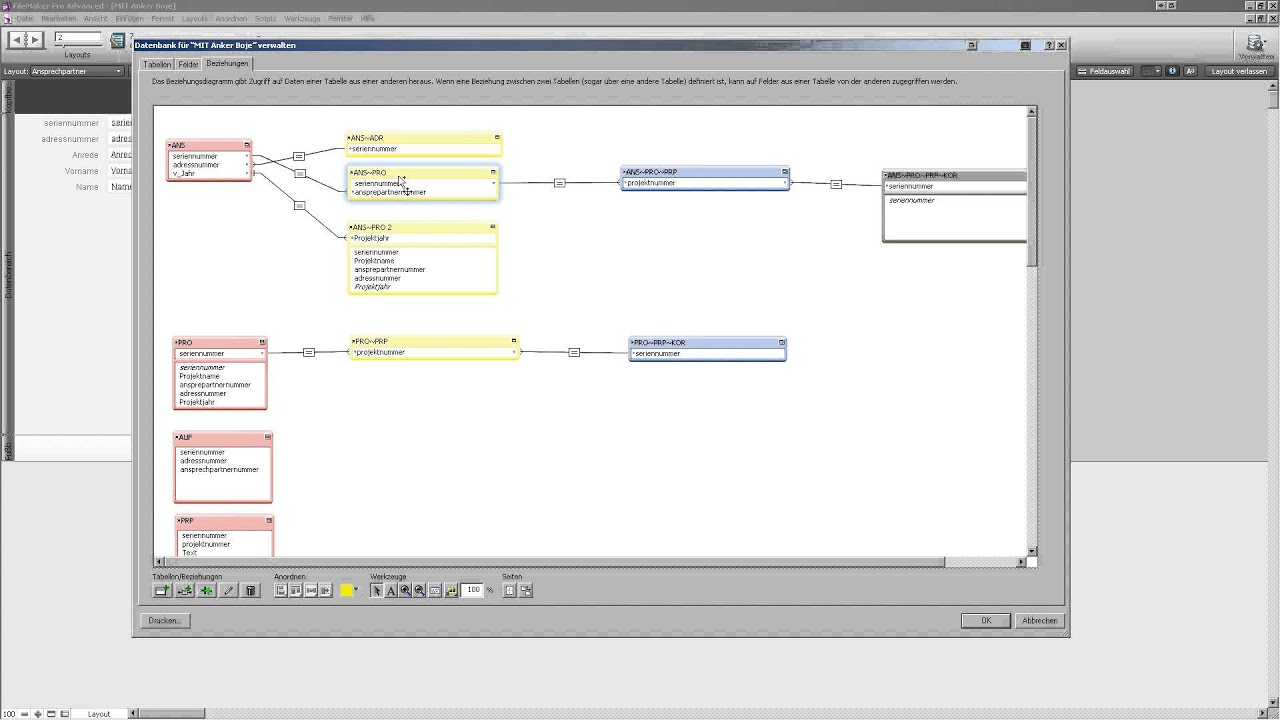Go to the next record with the book's right arrow
The width and height of the screenshot is (1280, 720).
pyautogui.click(x=35, y=39)
